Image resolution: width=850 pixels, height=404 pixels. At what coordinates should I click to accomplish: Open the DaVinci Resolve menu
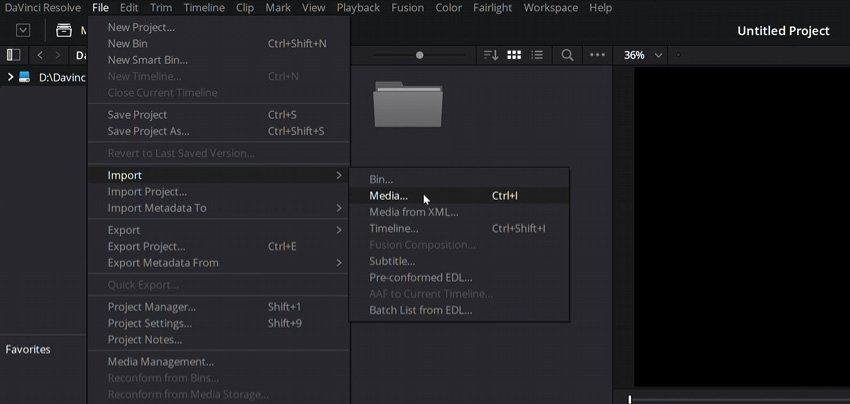pyautogui.click(x=43, y=8)
